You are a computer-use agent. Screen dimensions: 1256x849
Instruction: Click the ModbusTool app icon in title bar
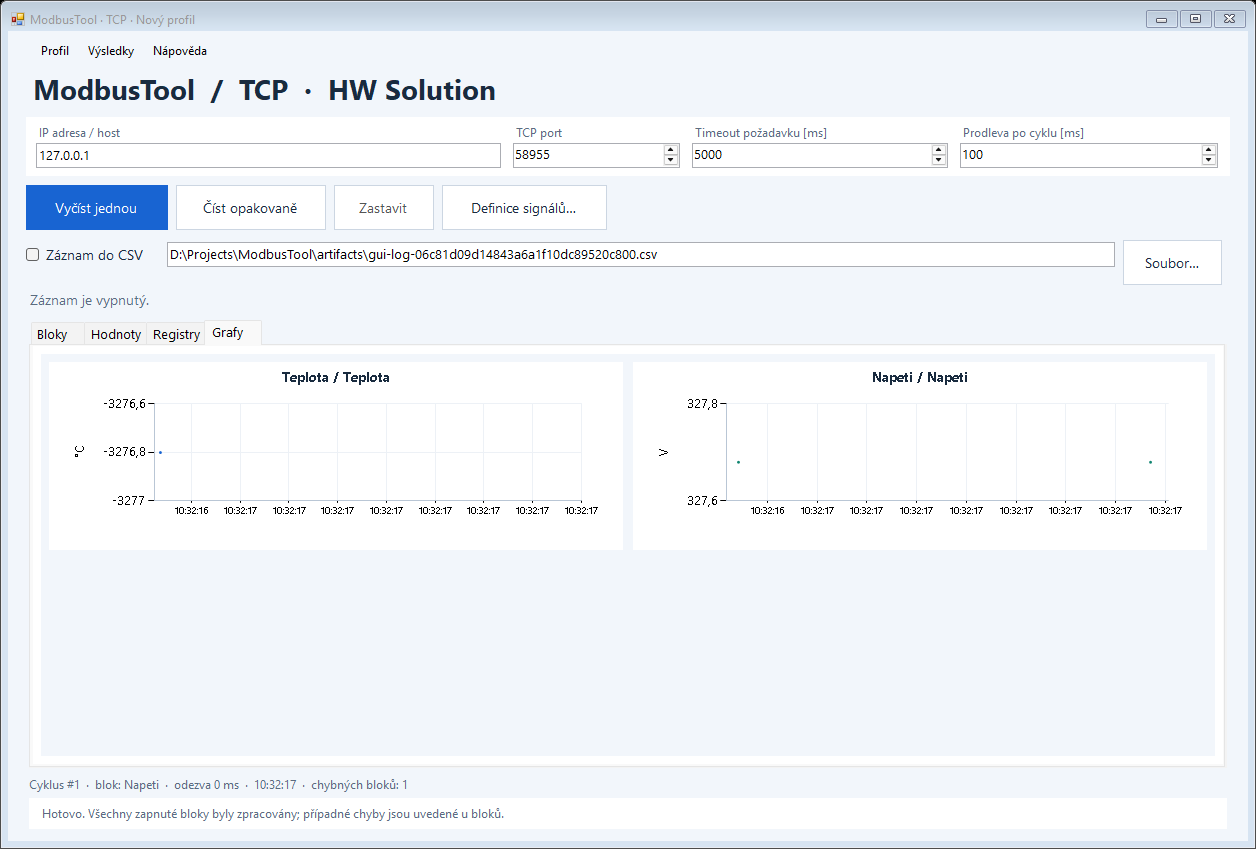point(17,19)
